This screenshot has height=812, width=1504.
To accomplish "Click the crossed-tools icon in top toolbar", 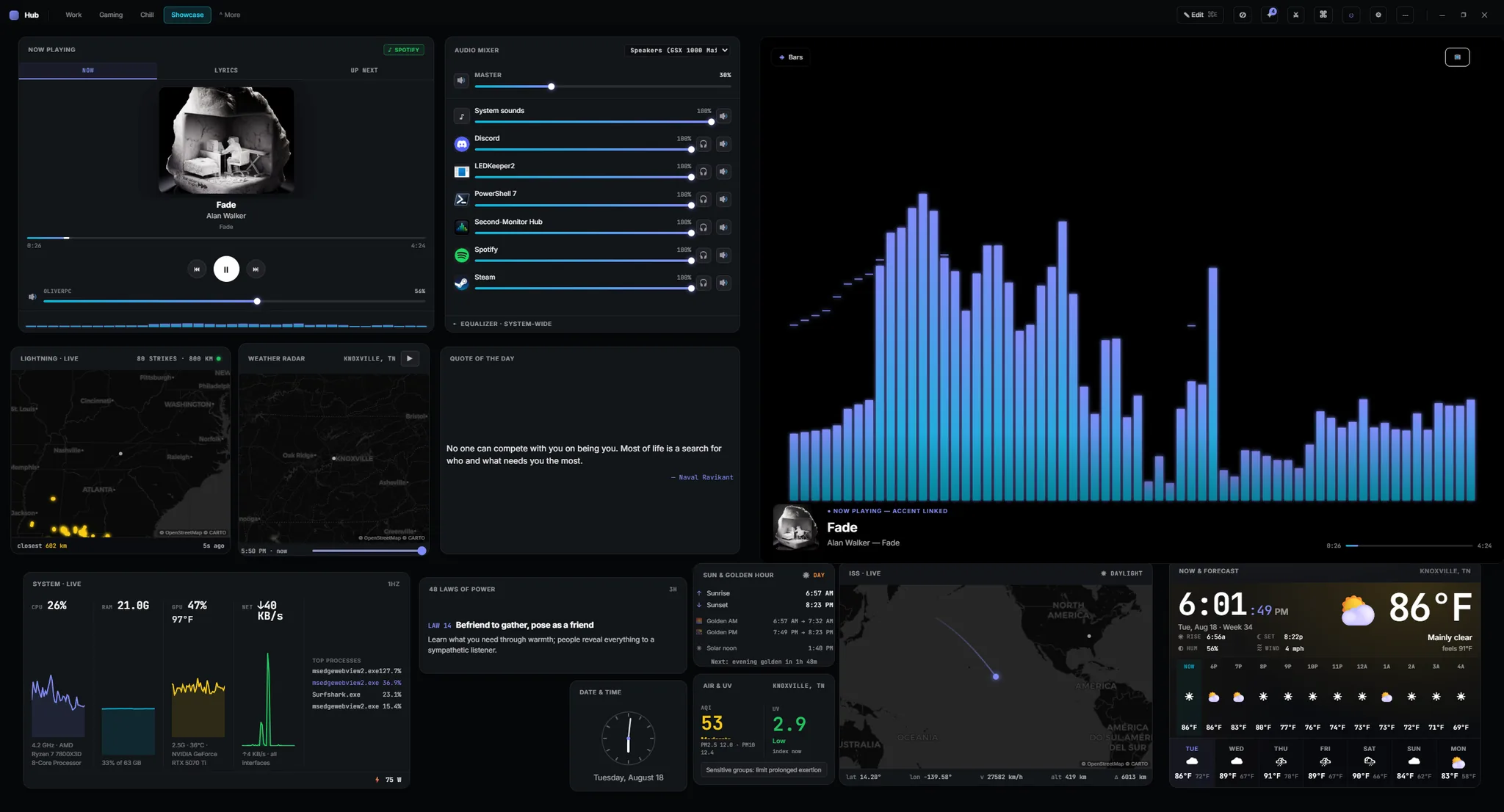I will click(x=1296, y=15).
